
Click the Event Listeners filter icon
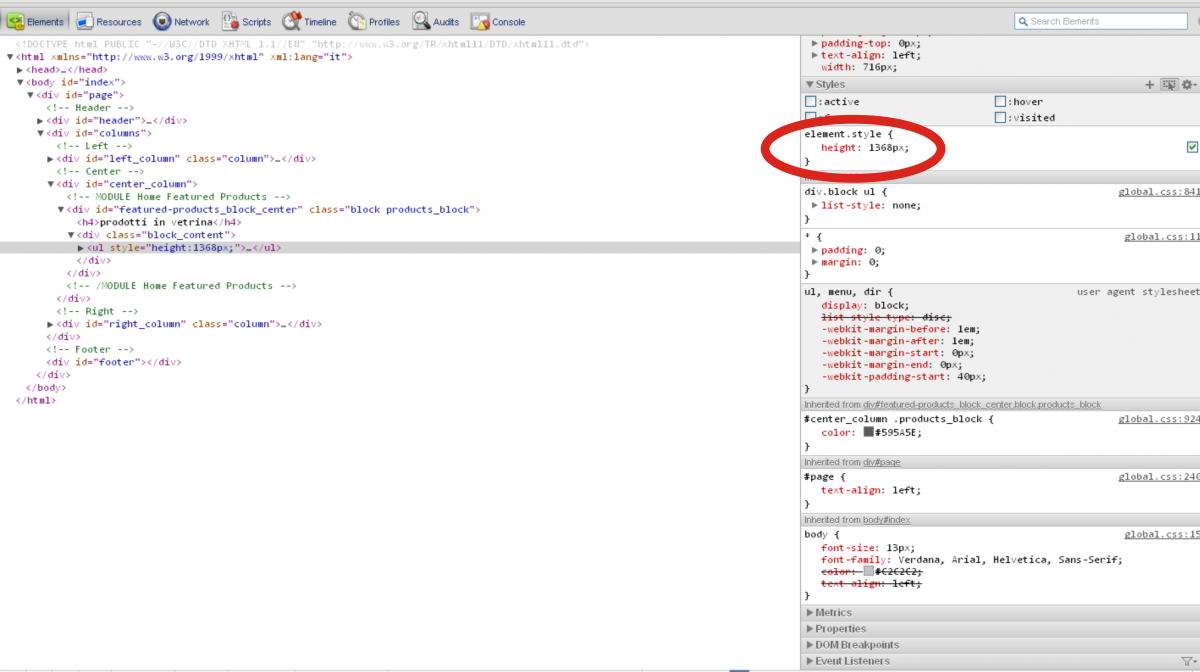click(x=1187, y=661)
